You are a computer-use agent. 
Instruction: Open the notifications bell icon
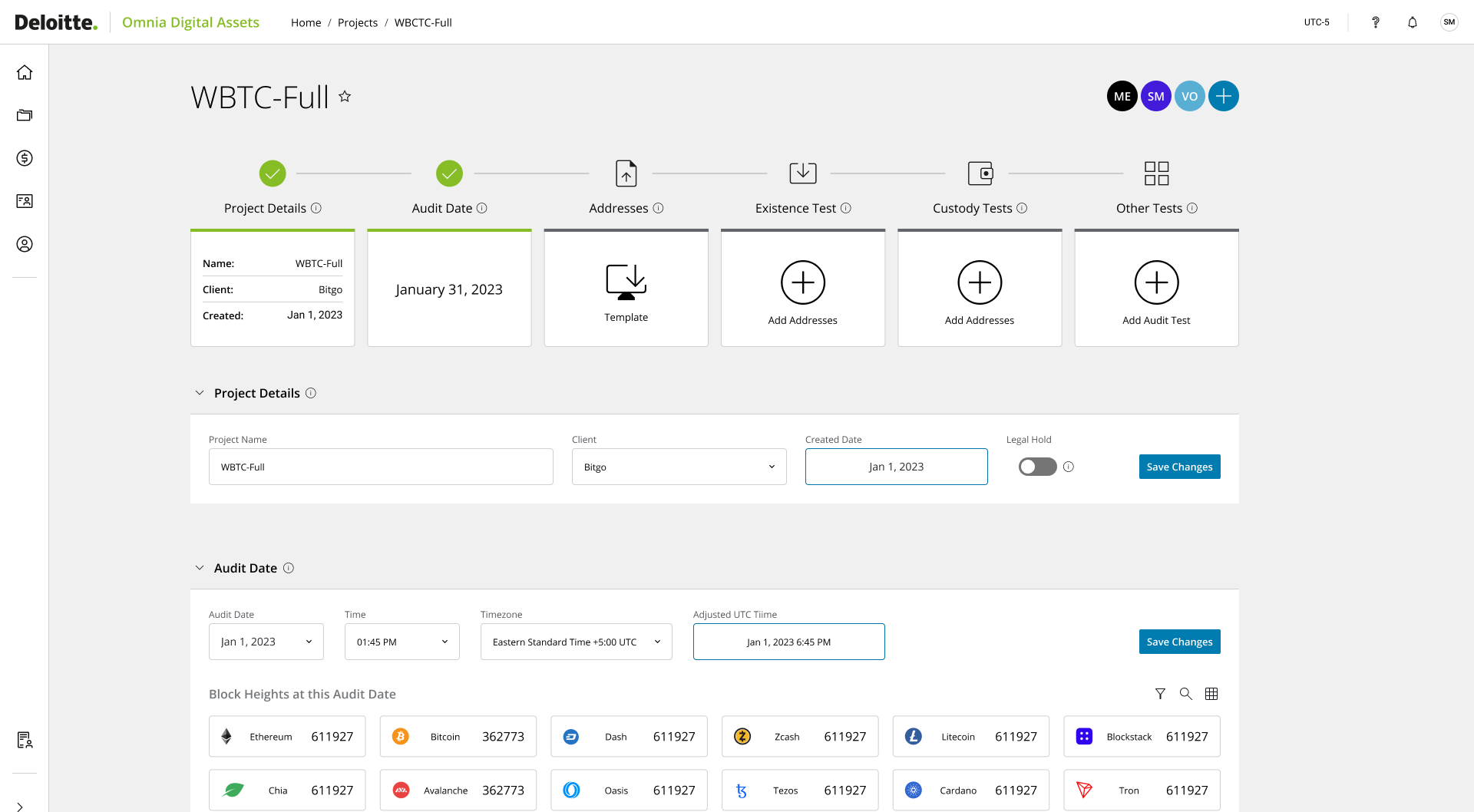click(1413, 21)
